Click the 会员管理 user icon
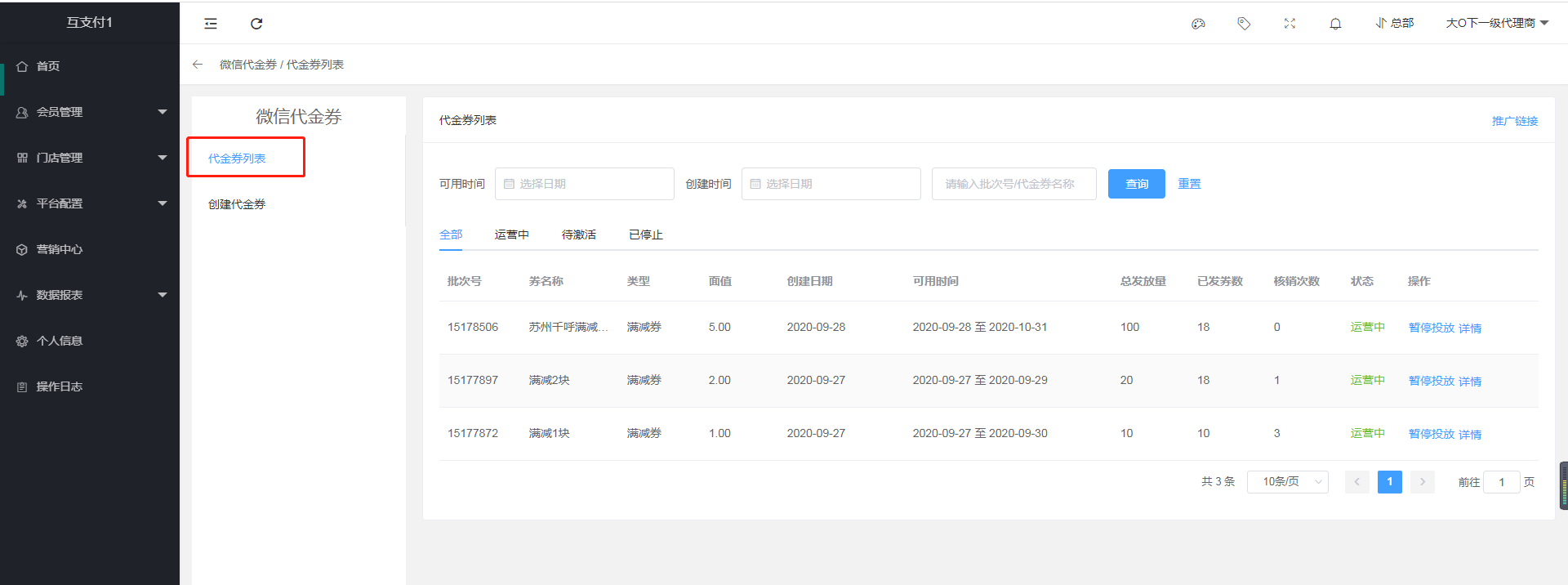The image size is (1568, 585). click(x=22, y=112)
